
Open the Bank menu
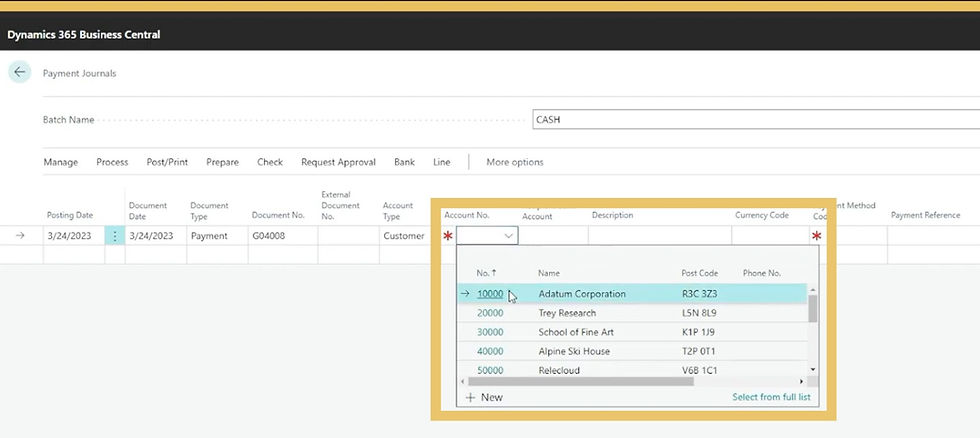(x=404, y=162)
